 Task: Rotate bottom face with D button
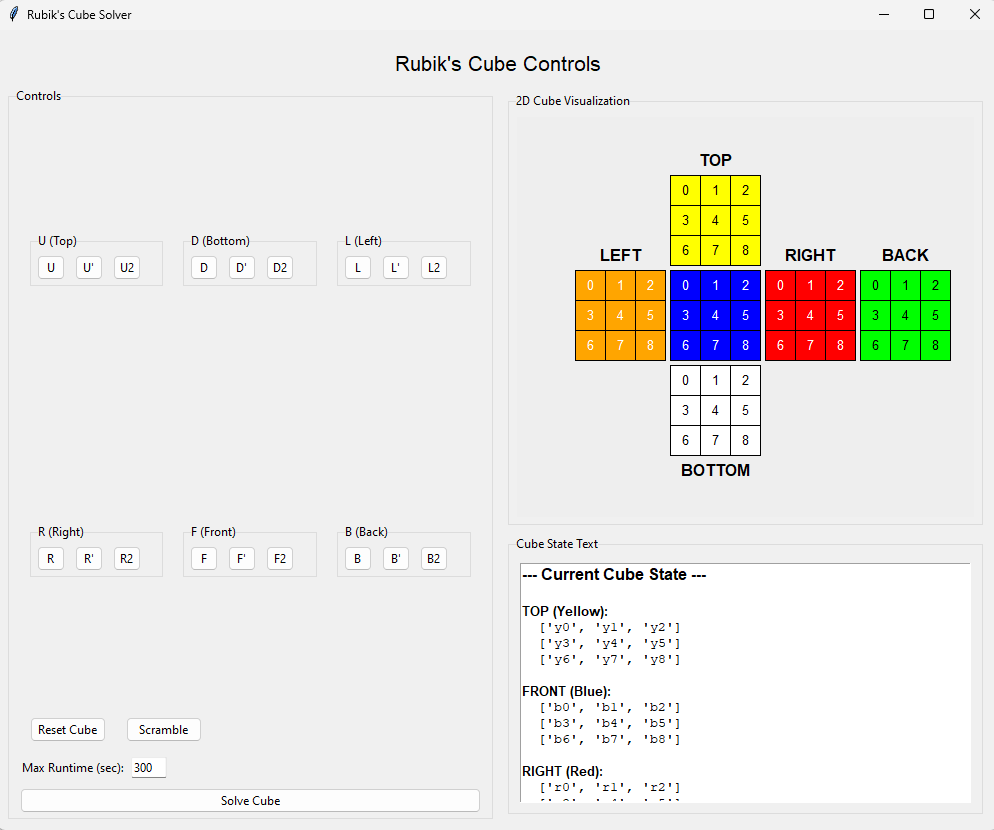click(x=203, y=268)
